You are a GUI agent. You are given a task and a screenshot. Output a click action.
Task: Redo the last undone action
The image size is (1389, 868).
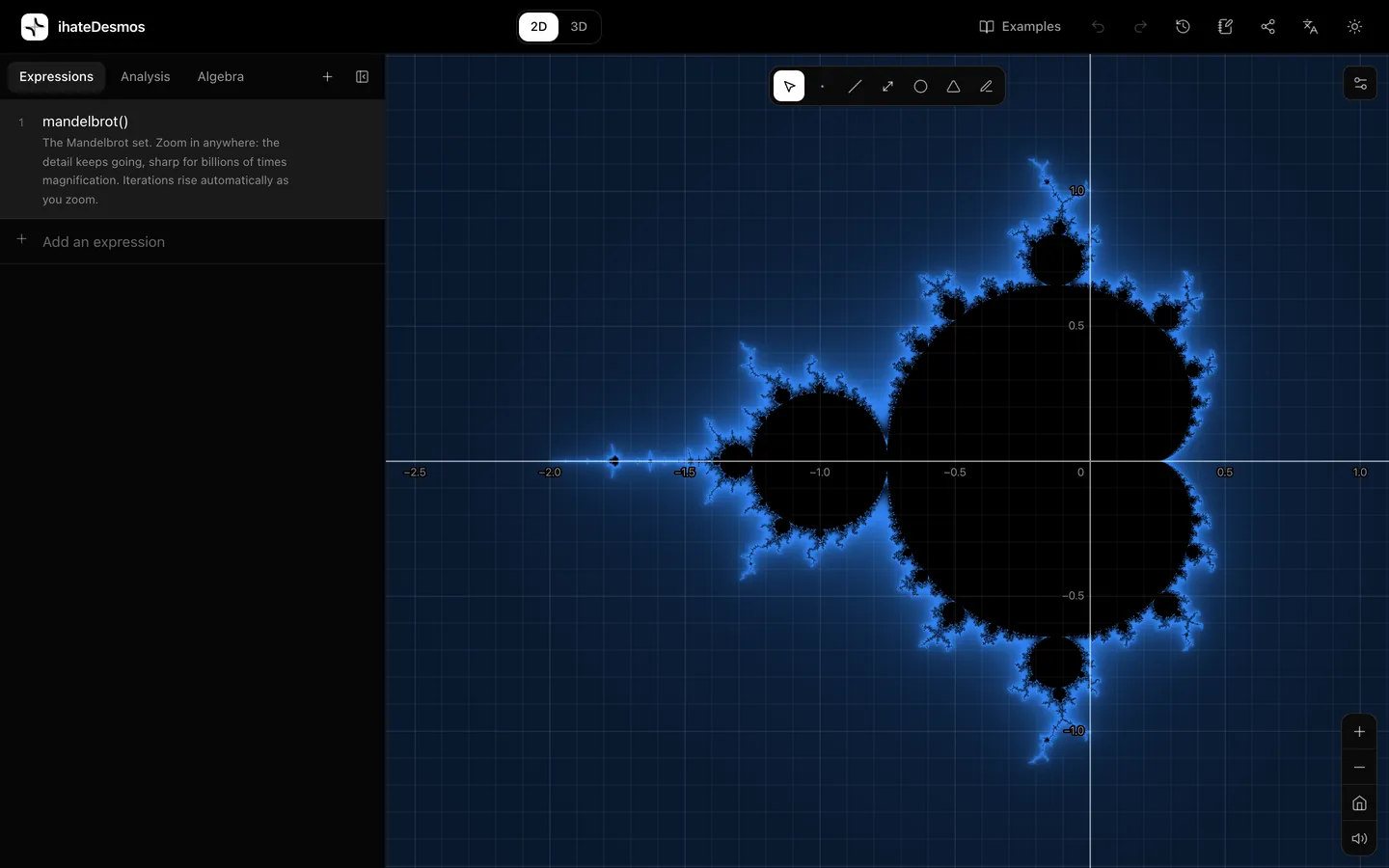pyautogui.click(x=1140, y=27)
